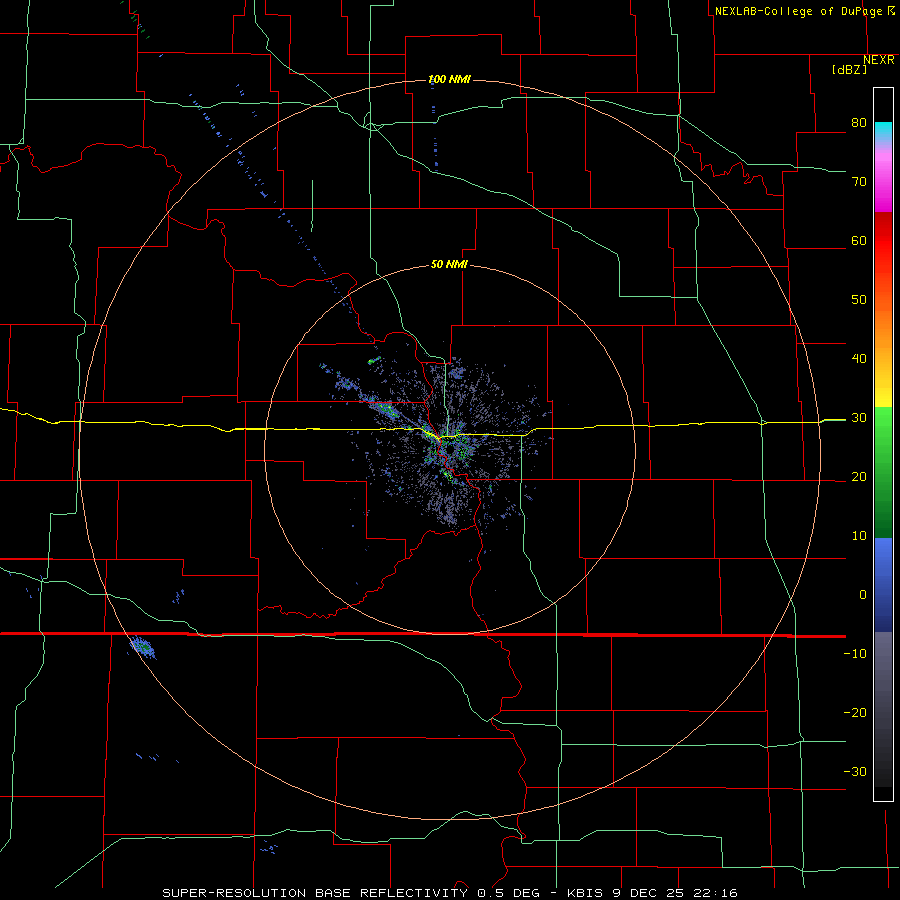Click the [dBZ] units label
Image resolution: width=900 pixels, height=900 pixels.
click(849, 69)
